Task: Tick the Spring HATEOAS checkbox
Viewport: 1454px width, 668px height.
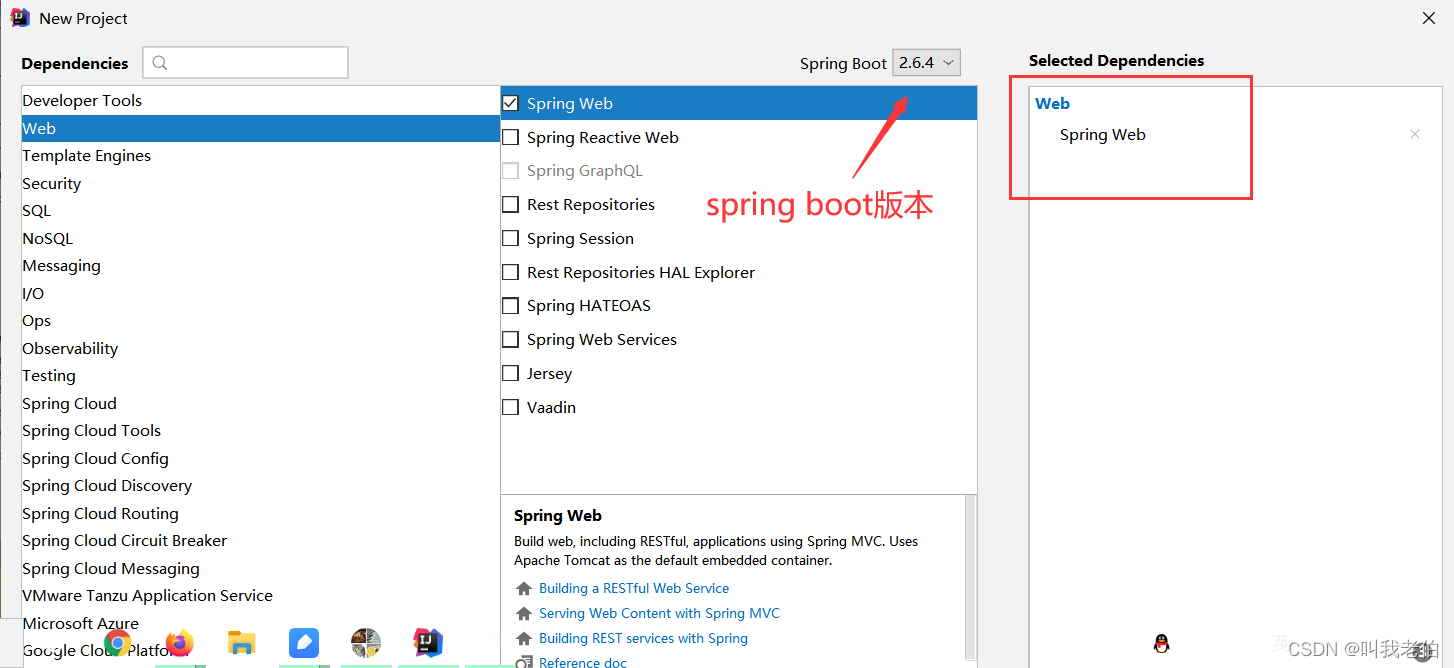Action: [510, 306]
